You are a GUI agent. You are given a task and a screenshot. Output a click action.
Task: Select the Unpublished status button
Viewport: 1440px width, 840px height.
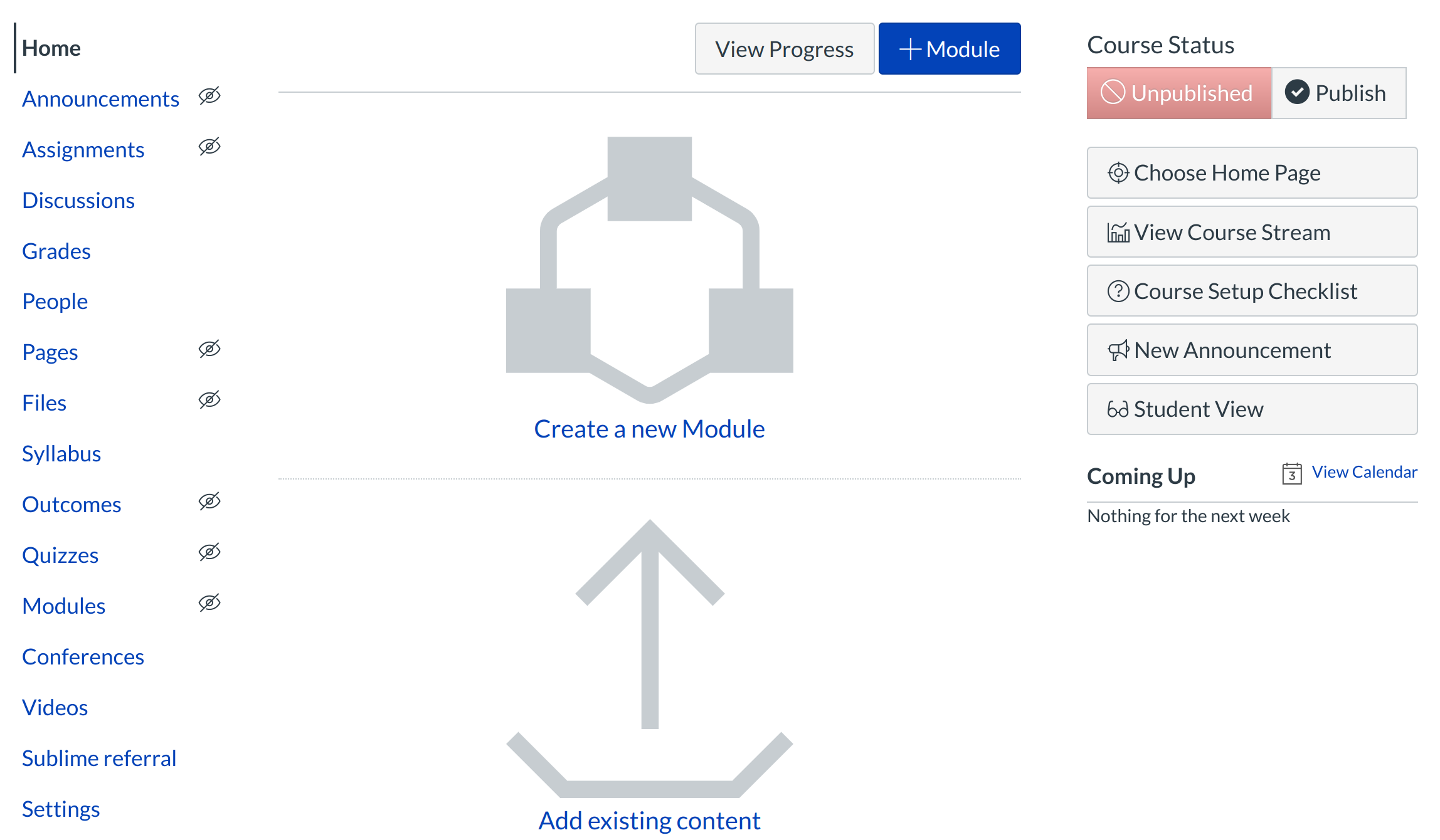1178,93
